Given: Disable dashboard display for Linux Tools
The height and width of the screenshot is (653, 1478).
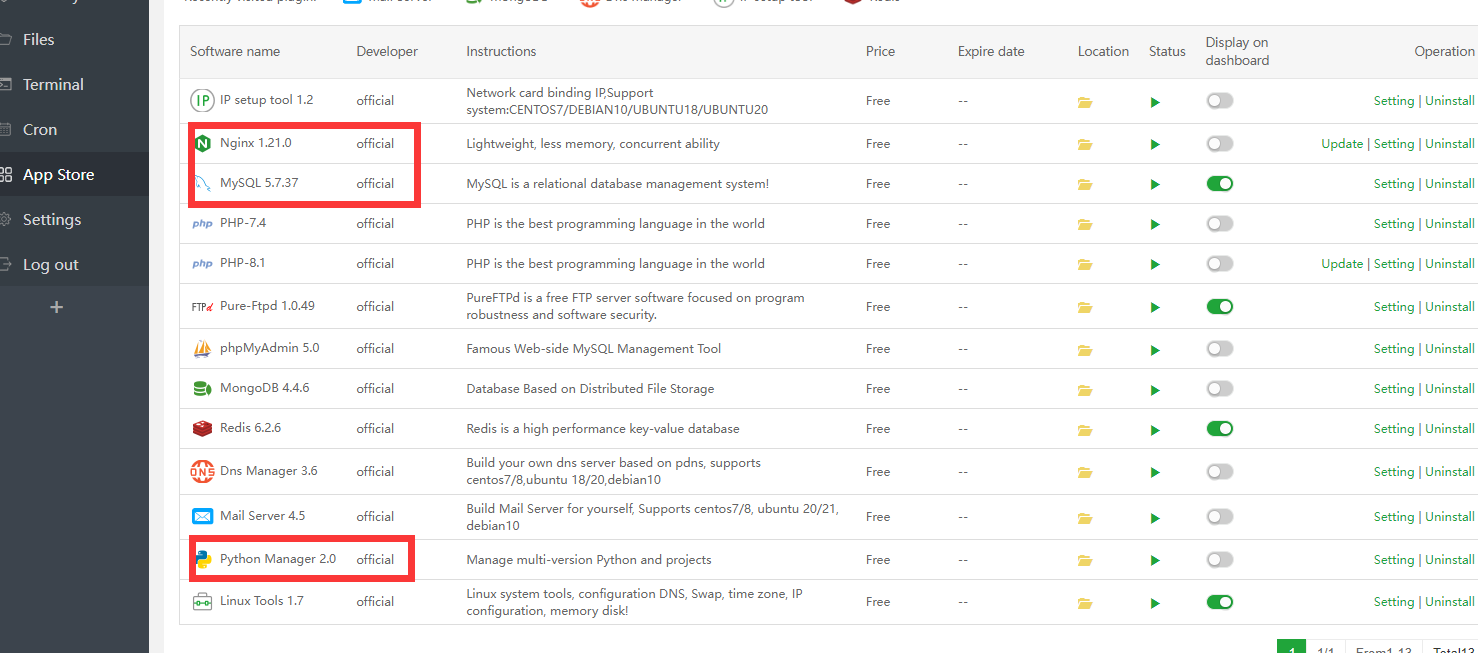Looking at the screenshot, I should 1219,602.
